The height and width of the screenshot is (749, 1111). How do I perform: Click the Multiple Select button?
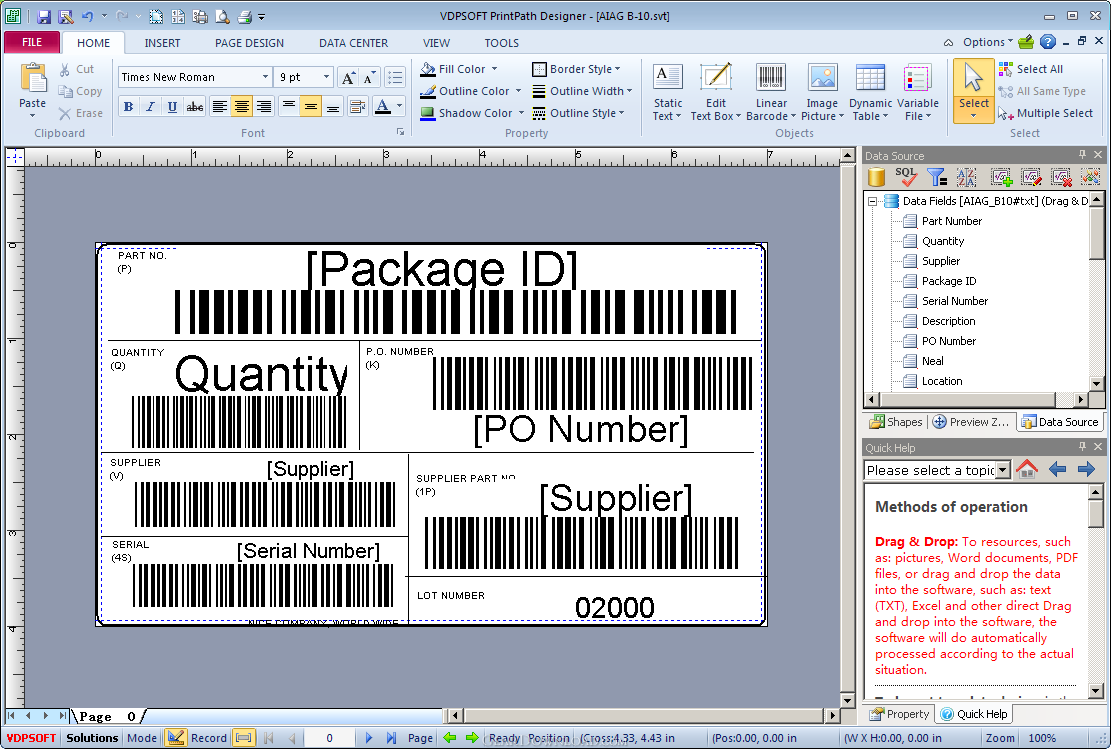[x=1046, y=113]
